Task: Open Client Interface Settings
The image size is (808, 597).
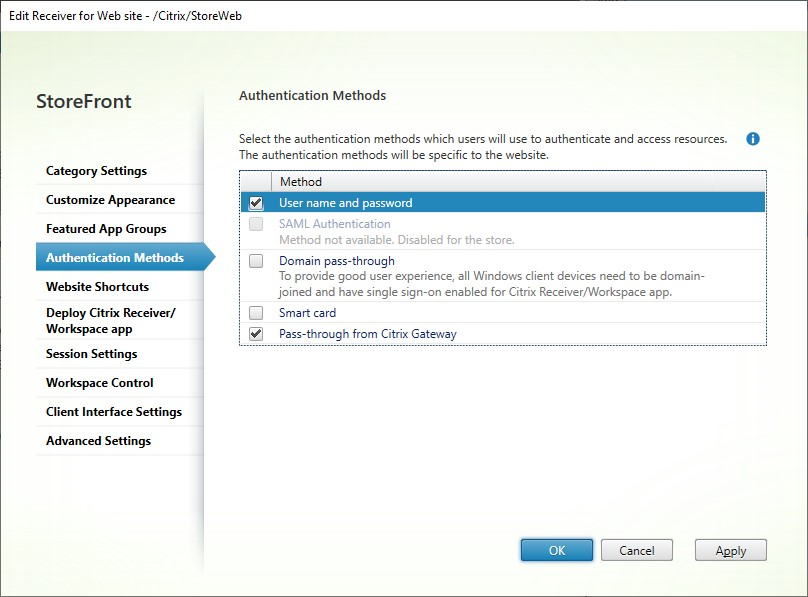Action: click(x=113, y=411)
